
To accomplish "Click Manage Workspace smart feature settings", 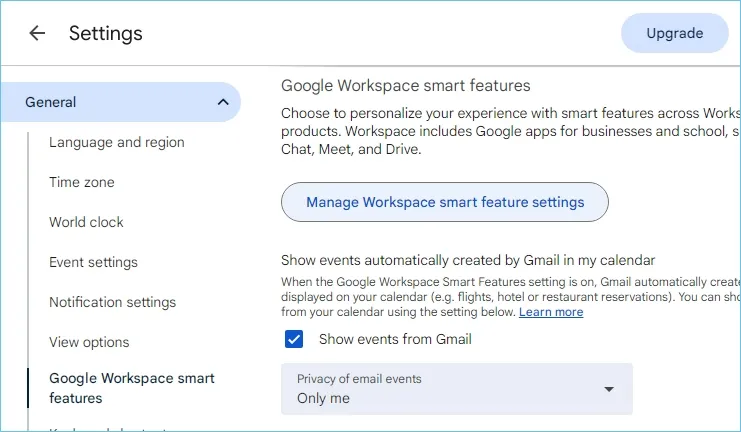I will tap(445, 202).
